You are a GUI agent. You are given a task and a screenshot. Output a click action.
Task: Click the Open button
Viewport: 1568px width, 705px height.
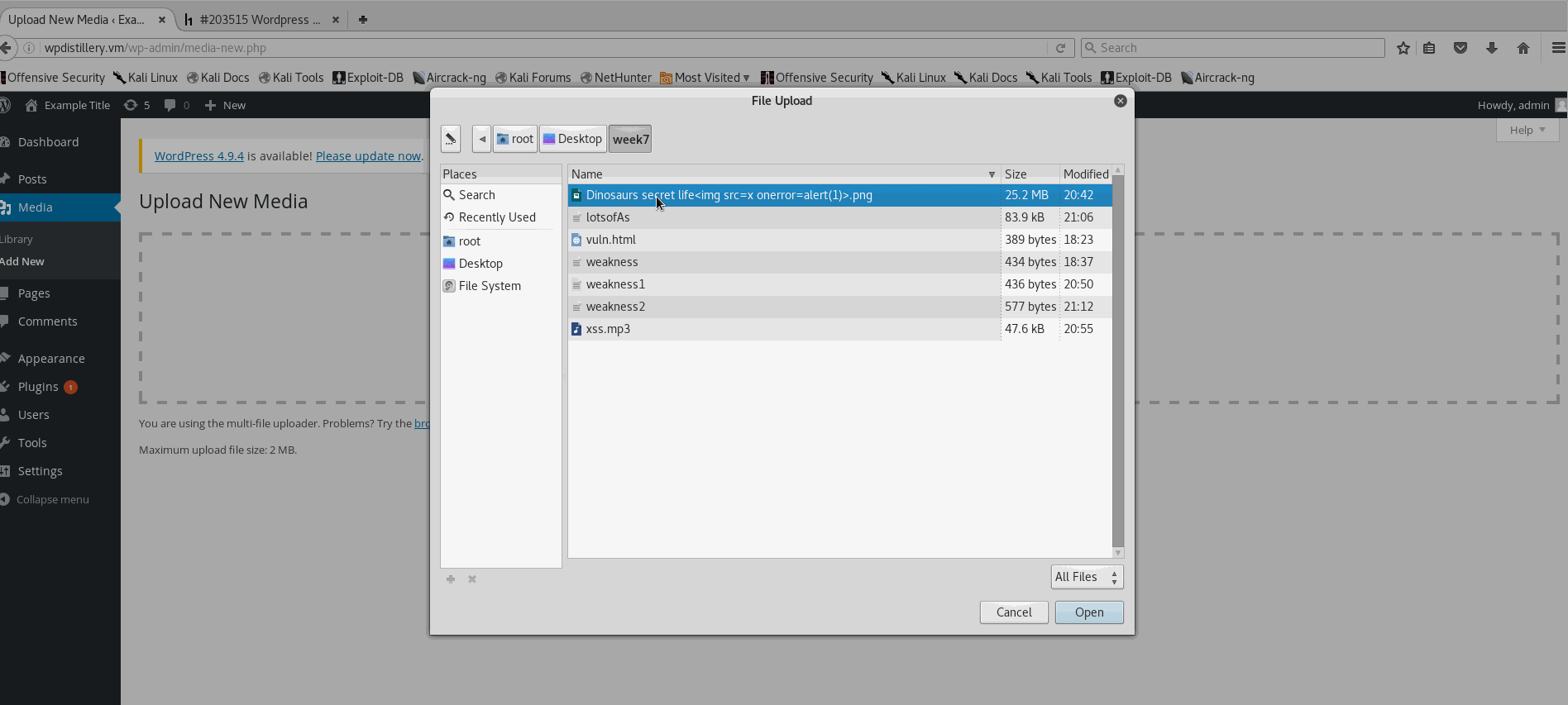pos(1089,612)
